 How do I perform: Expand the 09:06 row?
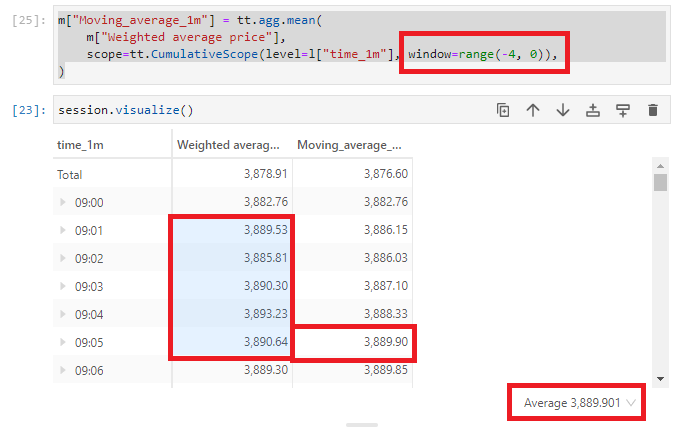(x=63, y=370)
